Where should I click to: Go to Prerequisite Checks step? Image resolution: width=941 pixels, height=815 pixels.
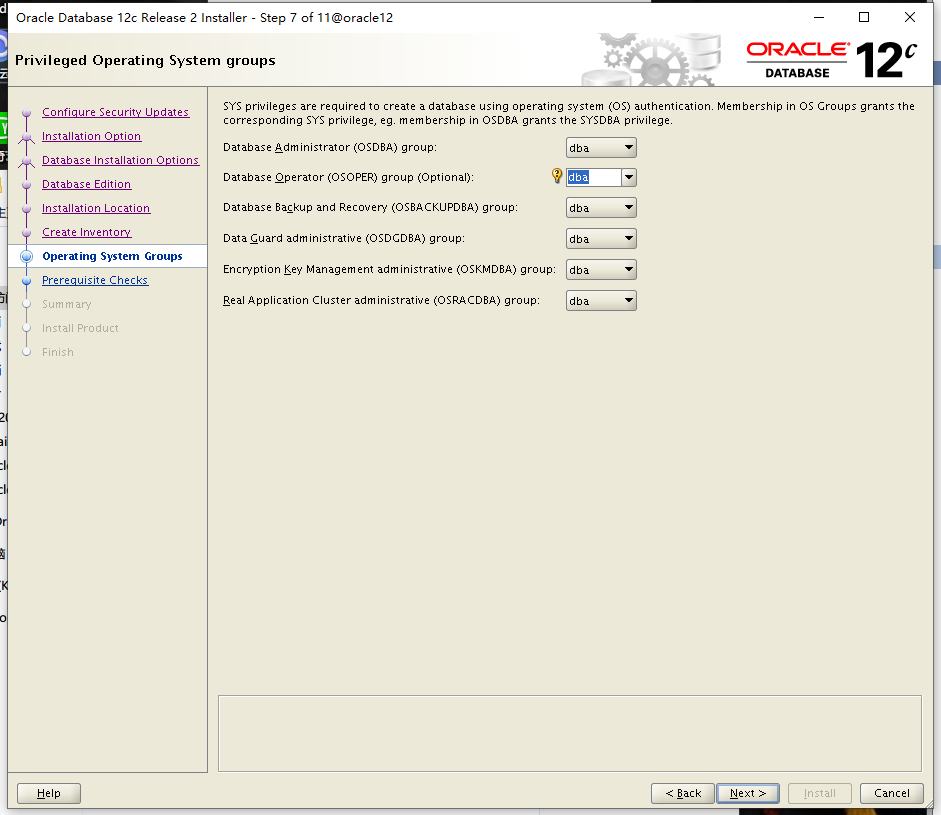95,280
